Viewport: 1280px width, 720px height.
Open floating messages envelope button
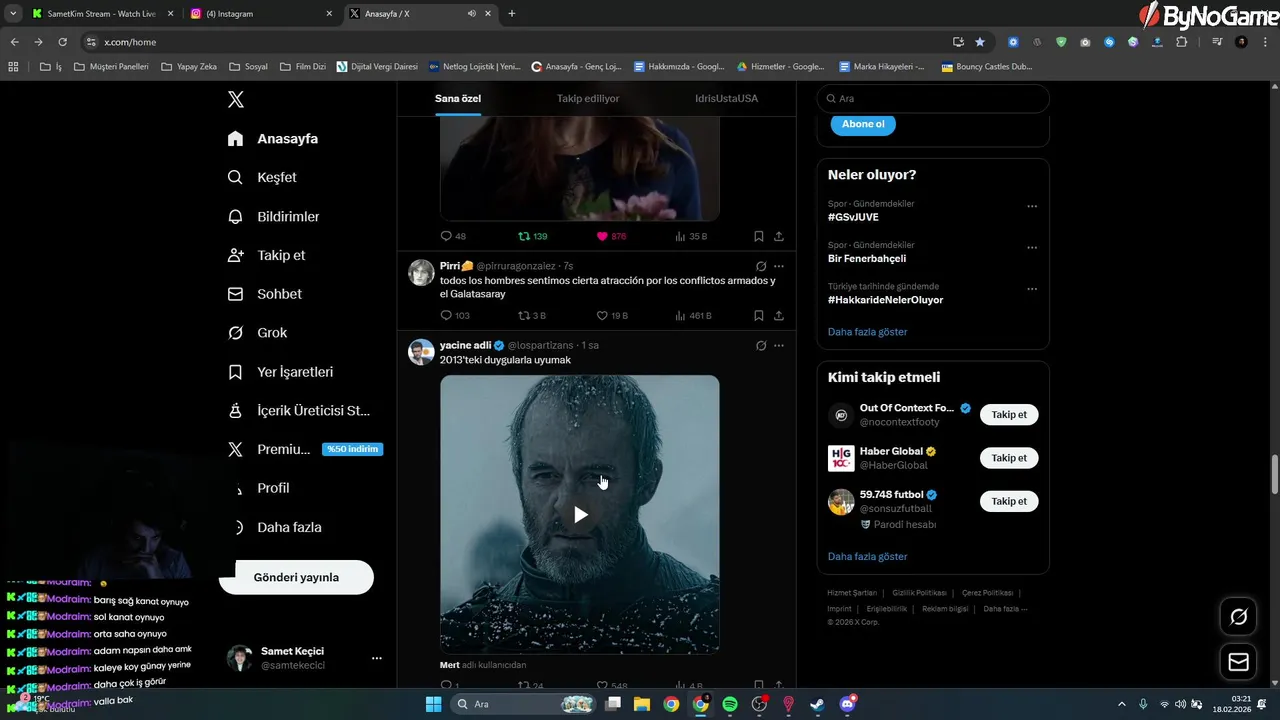(1238, 662)
